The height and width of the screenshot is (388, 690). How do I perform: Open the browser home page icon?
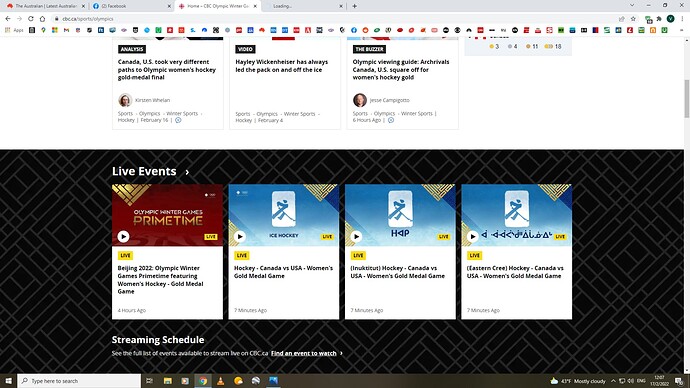point(42,18)
